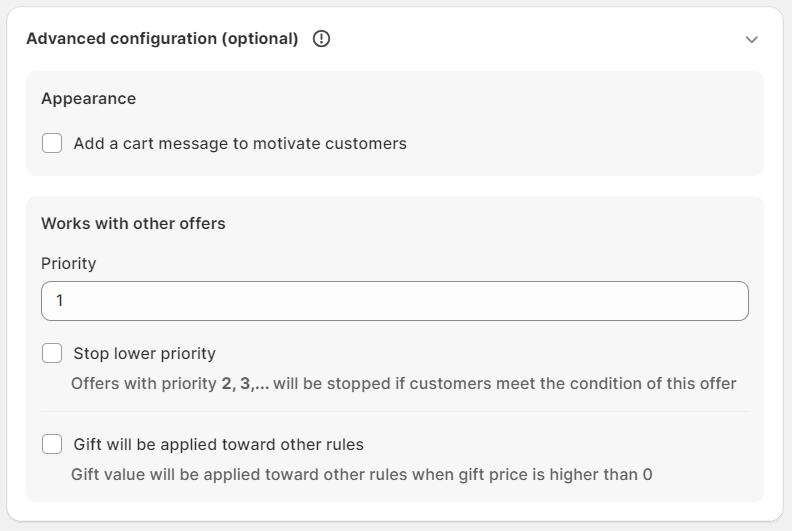Tick the Stop lower priority checkbox

click(52, 353)
